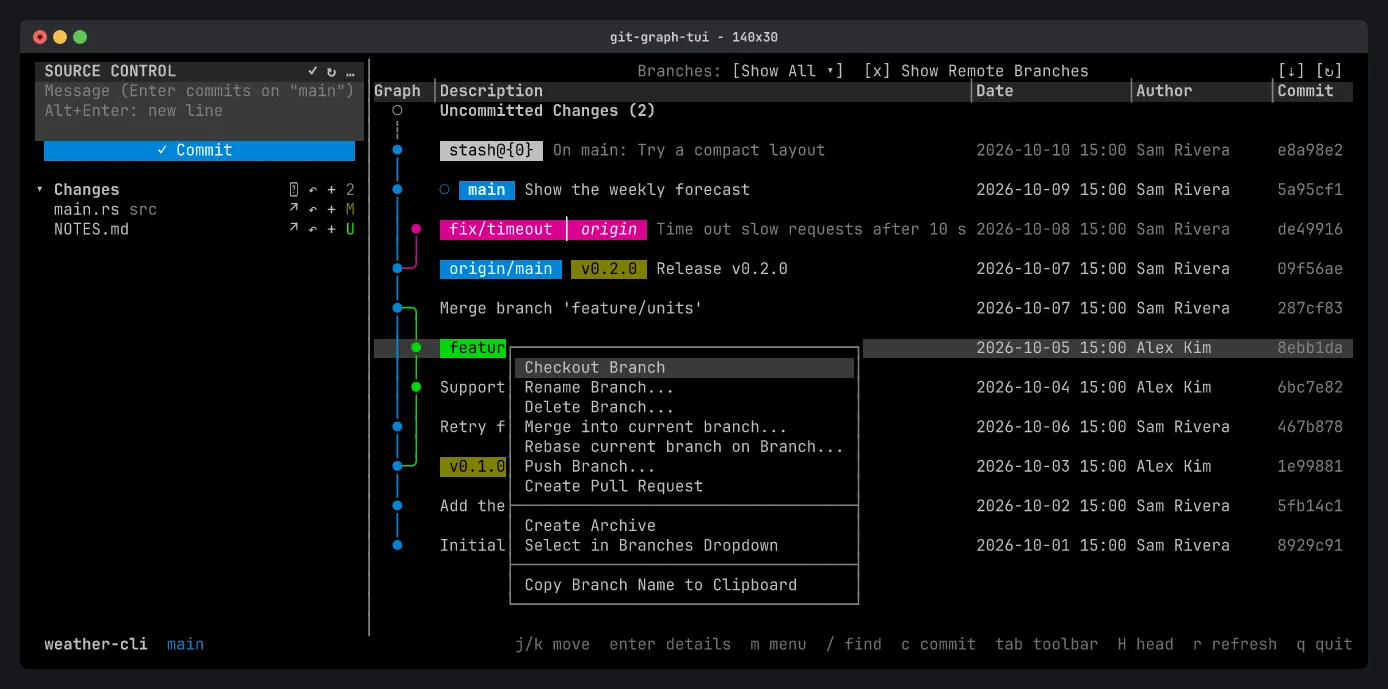
Task: Open the Branches Show All dropdown
Action: (788, 71)
